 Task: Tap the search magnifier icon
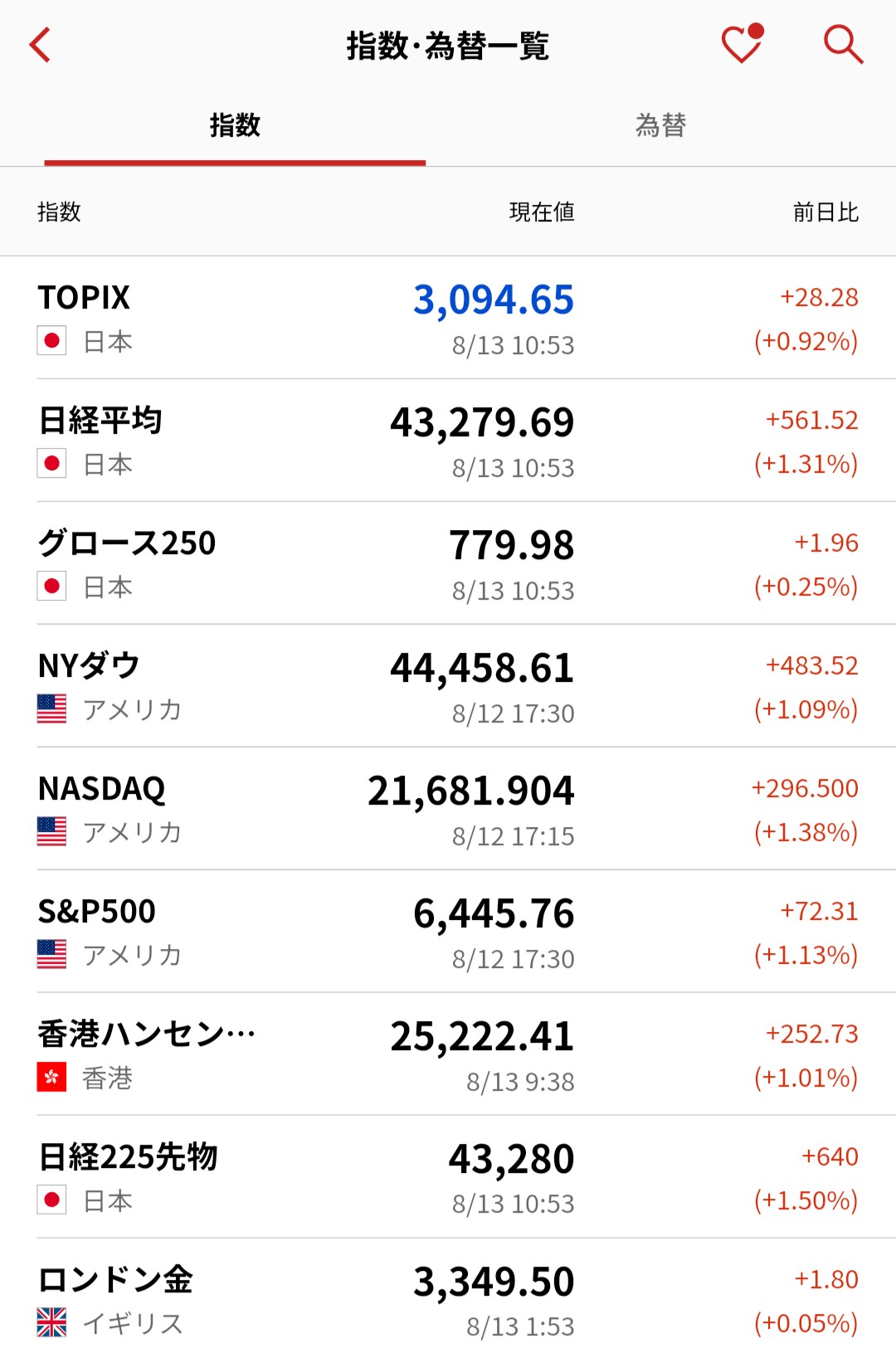(x=843, y=45)
